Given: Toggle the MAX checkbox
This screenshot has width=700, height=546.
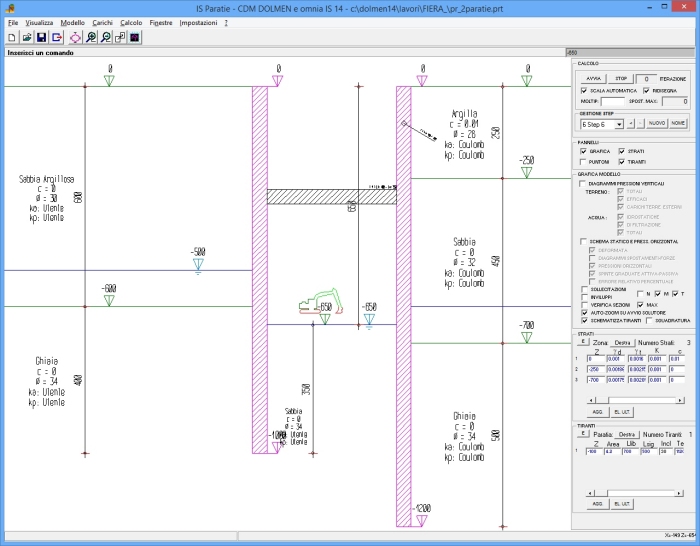Looking at the screenshot, I should pyautogui.click(x=641, y=305).
